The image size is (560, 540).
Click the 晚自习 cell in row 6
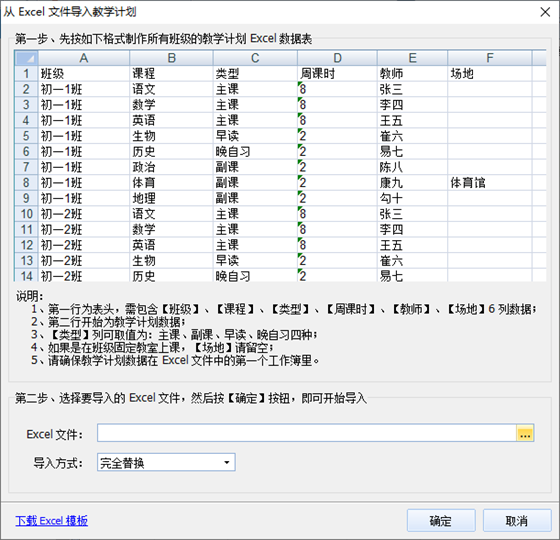click(x=255, y=151)
